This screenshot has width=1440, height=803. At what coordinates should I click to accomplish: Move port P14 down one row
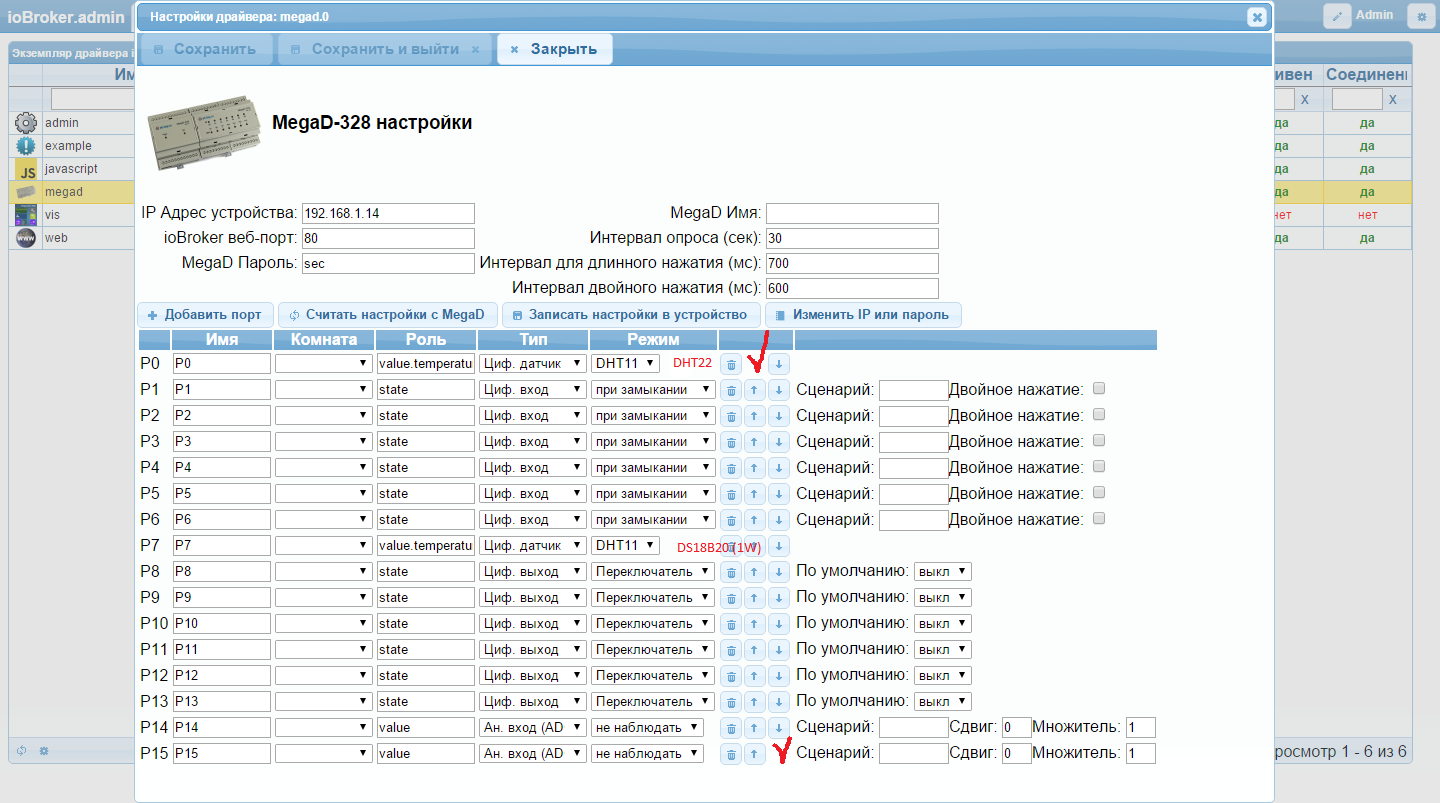(x=779, y=727)
